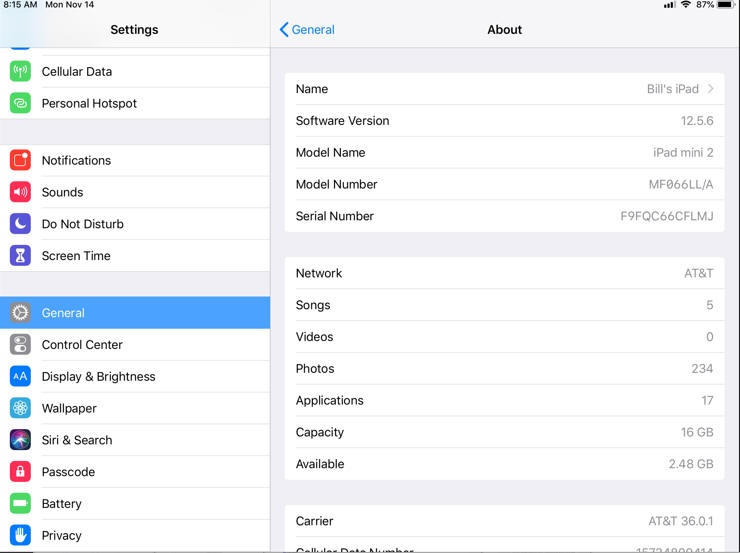Tap the Capacity value 16 GB
Screen dimensions: 740x553
click(x=697, y=432)
